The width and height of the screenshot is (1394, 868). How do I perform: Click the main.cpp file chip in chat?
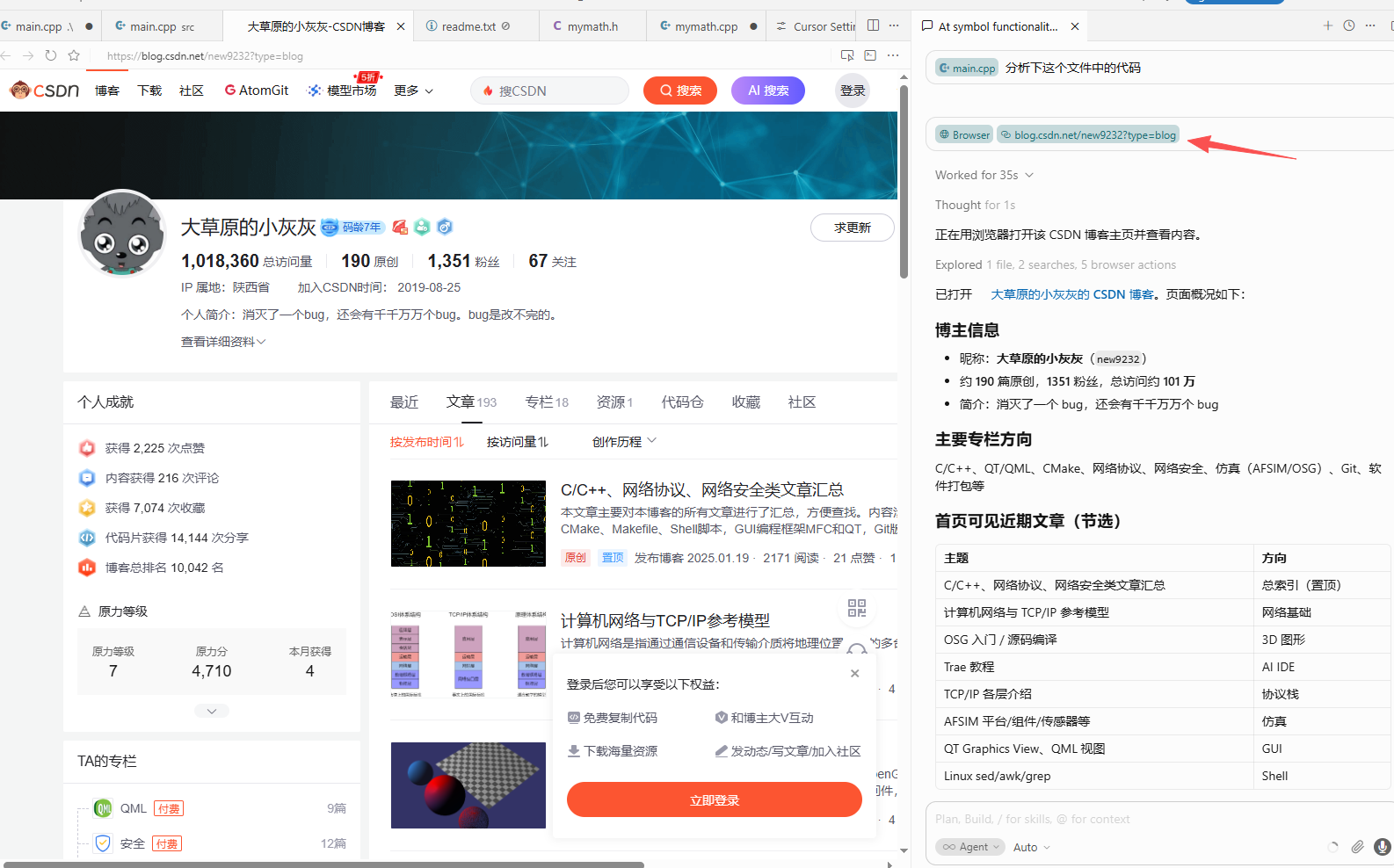(967, 68)
